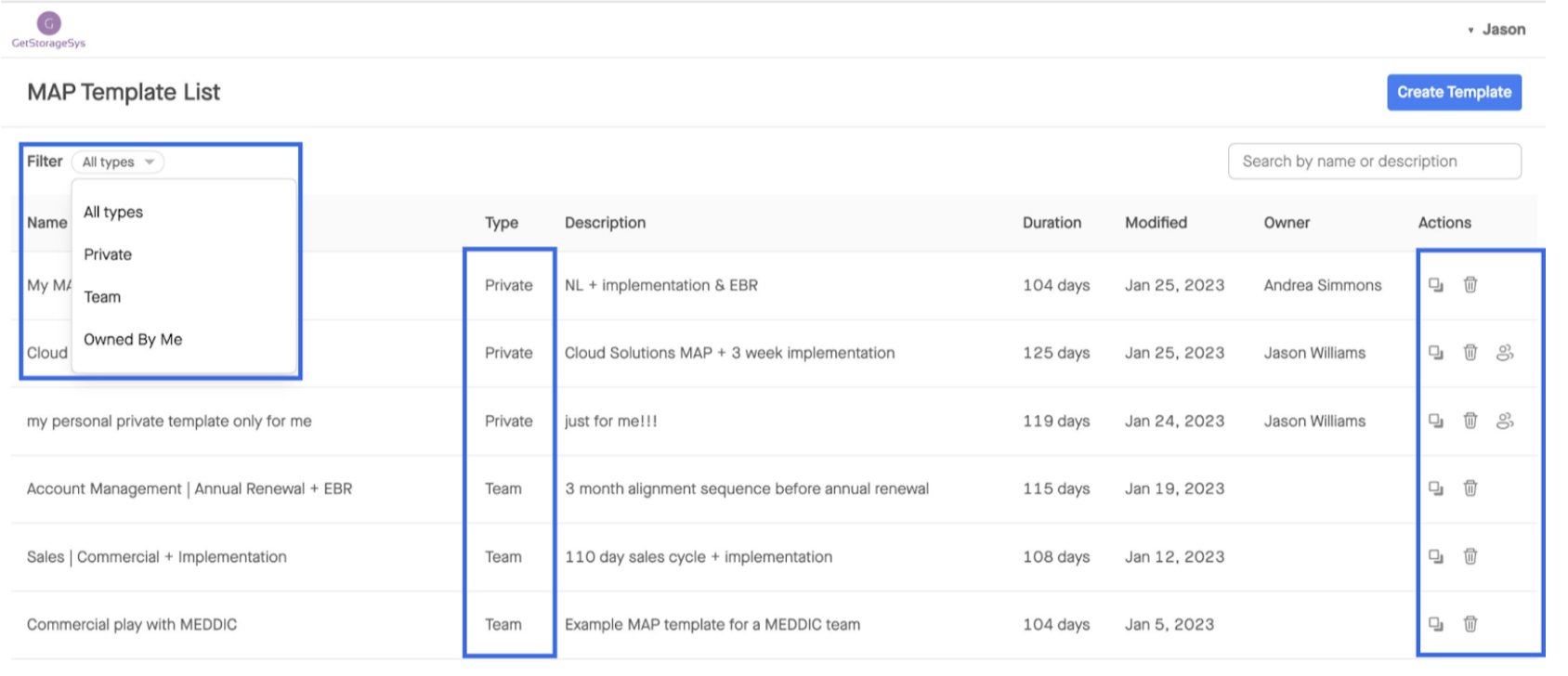Viewport: 1568px width, 676px height.
Task: Expand the Jason user menu
Action: pyautogui.click(x=1496, y=30)
